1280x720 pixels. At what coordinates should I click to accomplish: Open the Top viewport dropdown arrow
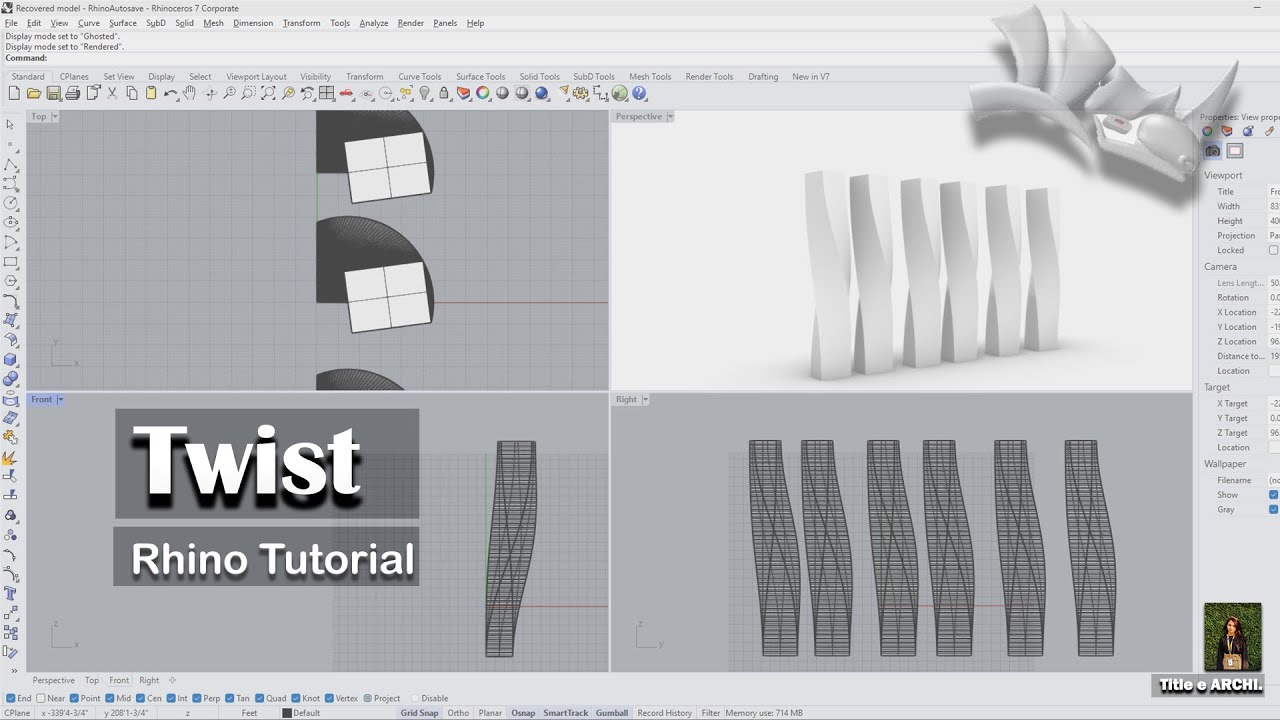[x=54, y=116]
